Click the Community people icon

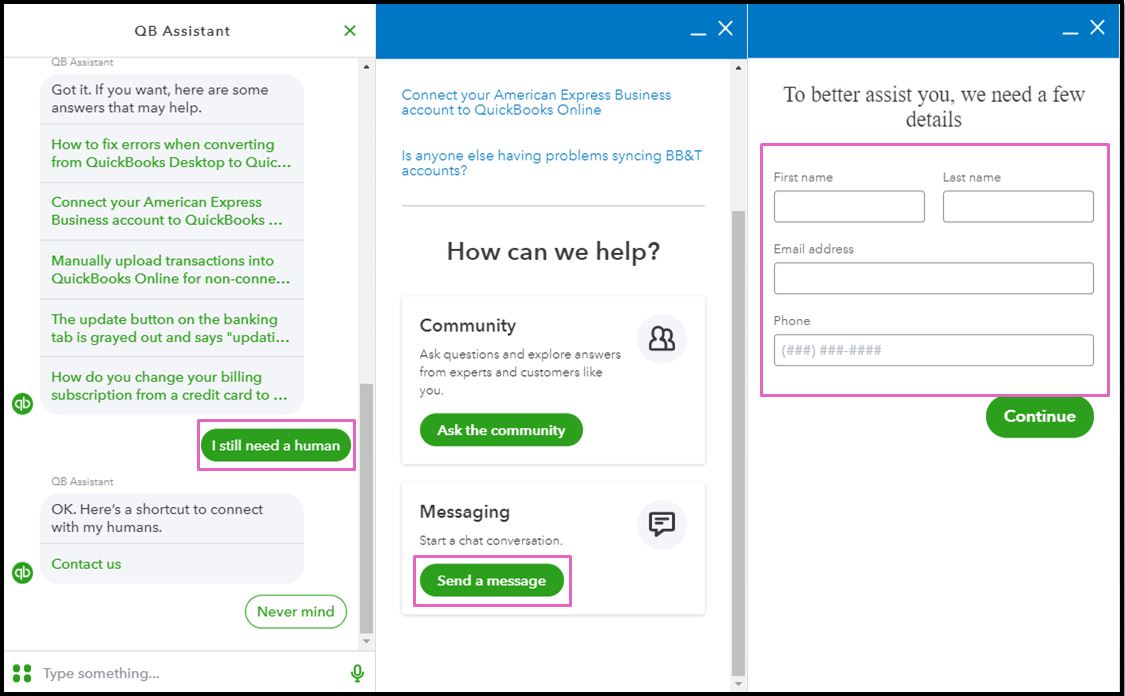point(662,338)
